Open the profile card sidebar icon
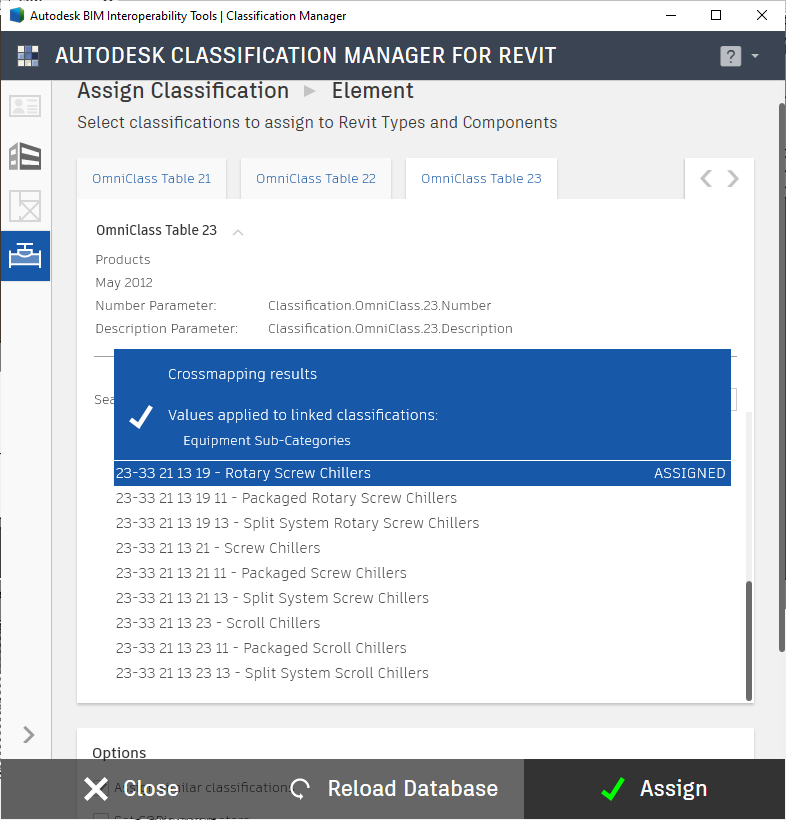The image size is (786, 820). pyautogui.click(x=25, y=106)
